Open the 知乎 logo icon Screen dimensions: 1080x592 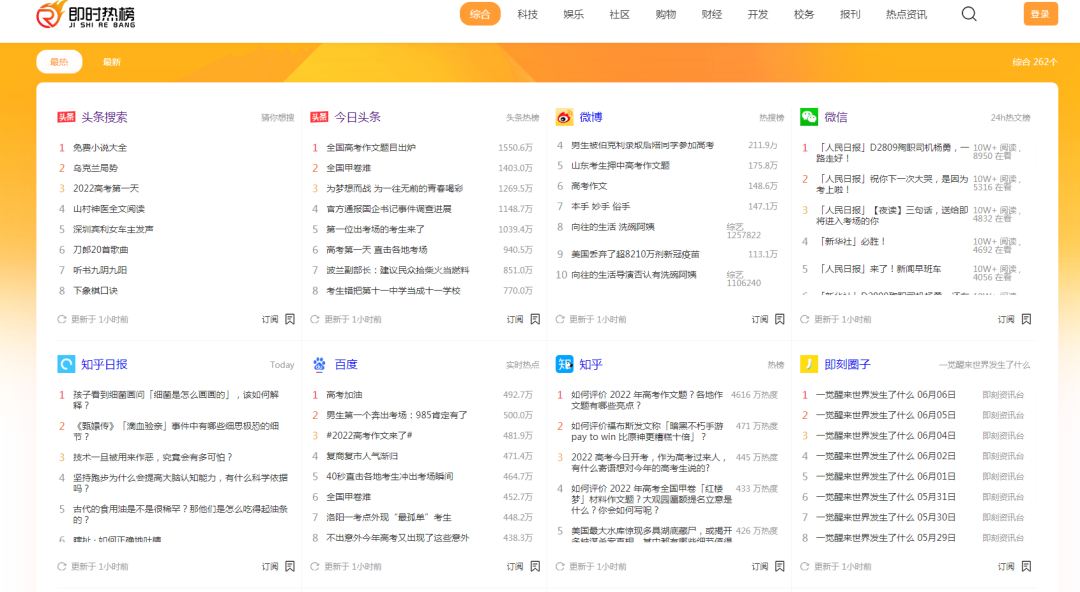(x=564, y=364)
